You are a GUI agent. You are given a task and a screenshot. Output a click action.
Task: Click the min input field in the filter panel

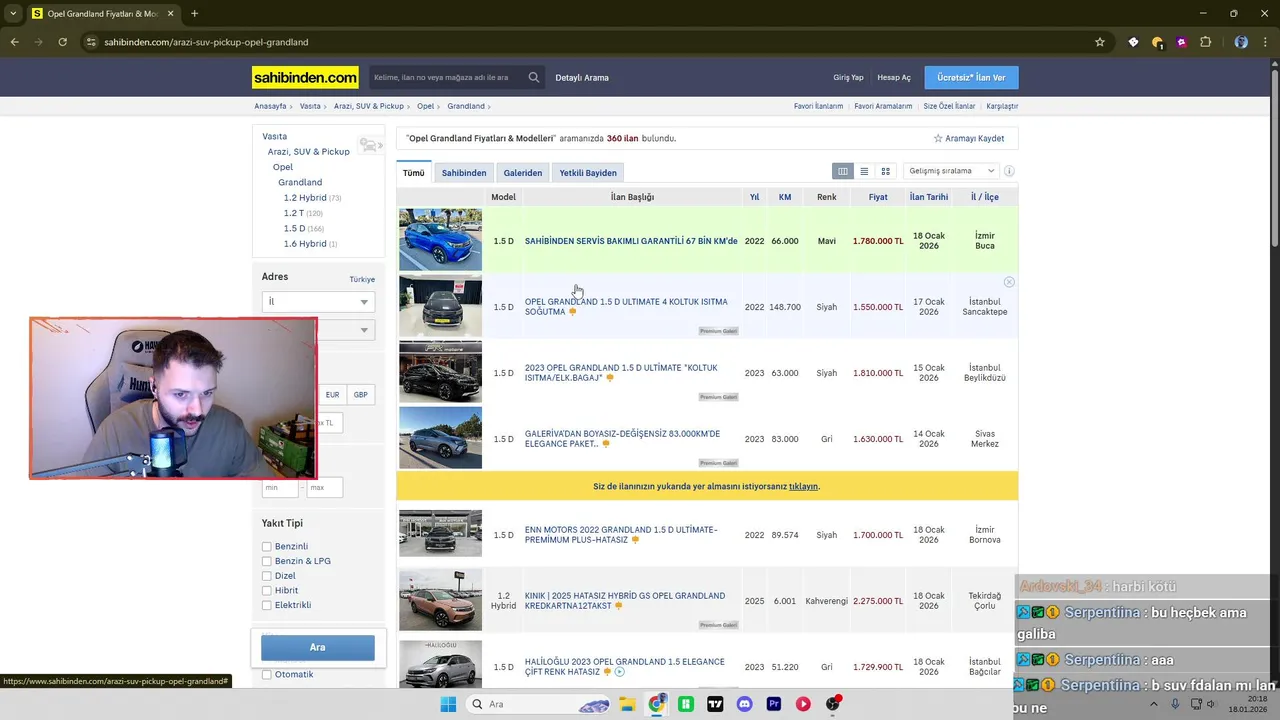pyautogui.click(x=280, y=487)
